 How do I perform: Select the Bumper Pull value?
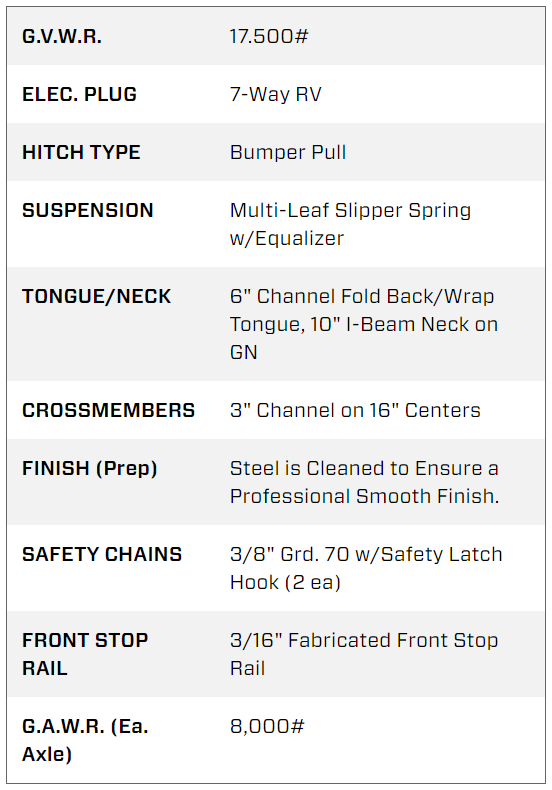tap(288, 152)
